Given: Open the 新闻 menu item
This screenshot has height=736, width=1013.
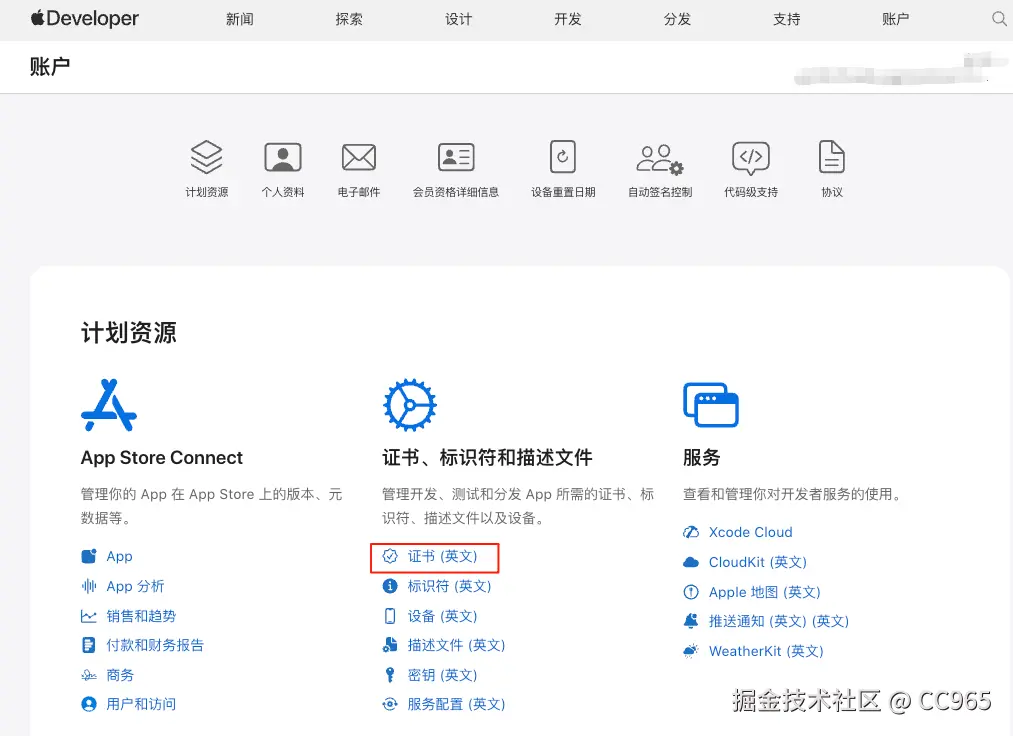Looking at the screenshot, I should click(x=240, y=19).
